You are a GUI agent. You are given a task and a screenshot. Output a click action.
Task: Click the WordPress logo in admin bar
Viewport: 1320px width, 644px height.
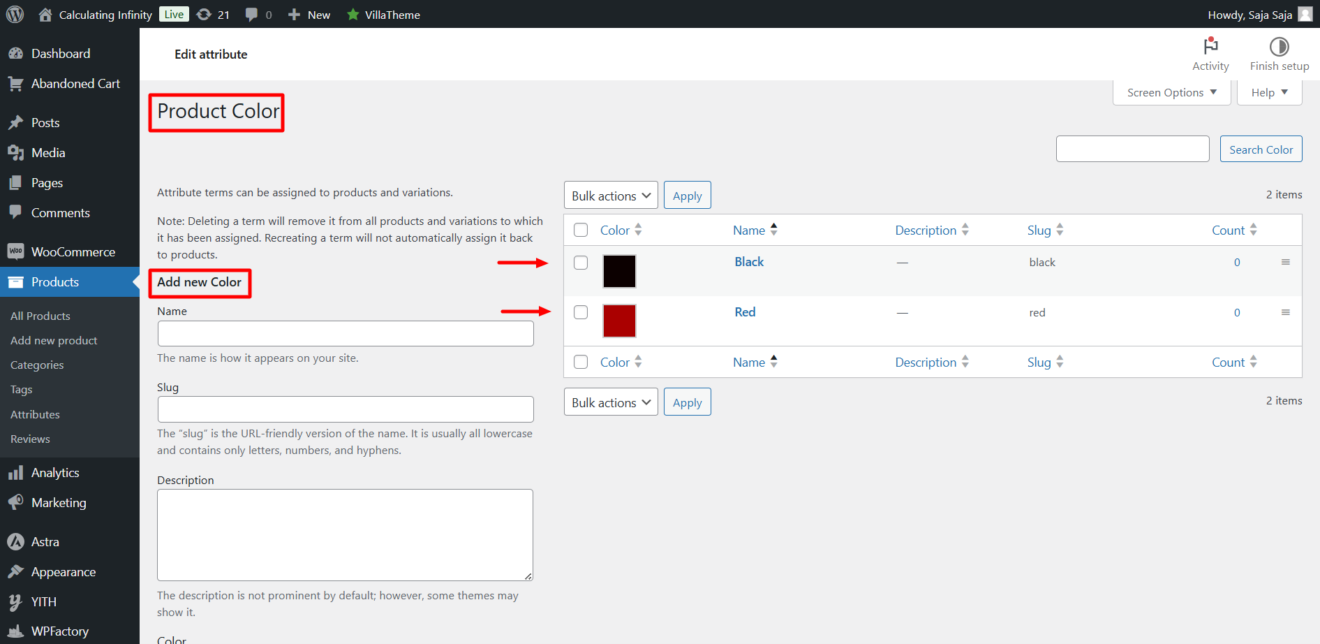(15, 14)
